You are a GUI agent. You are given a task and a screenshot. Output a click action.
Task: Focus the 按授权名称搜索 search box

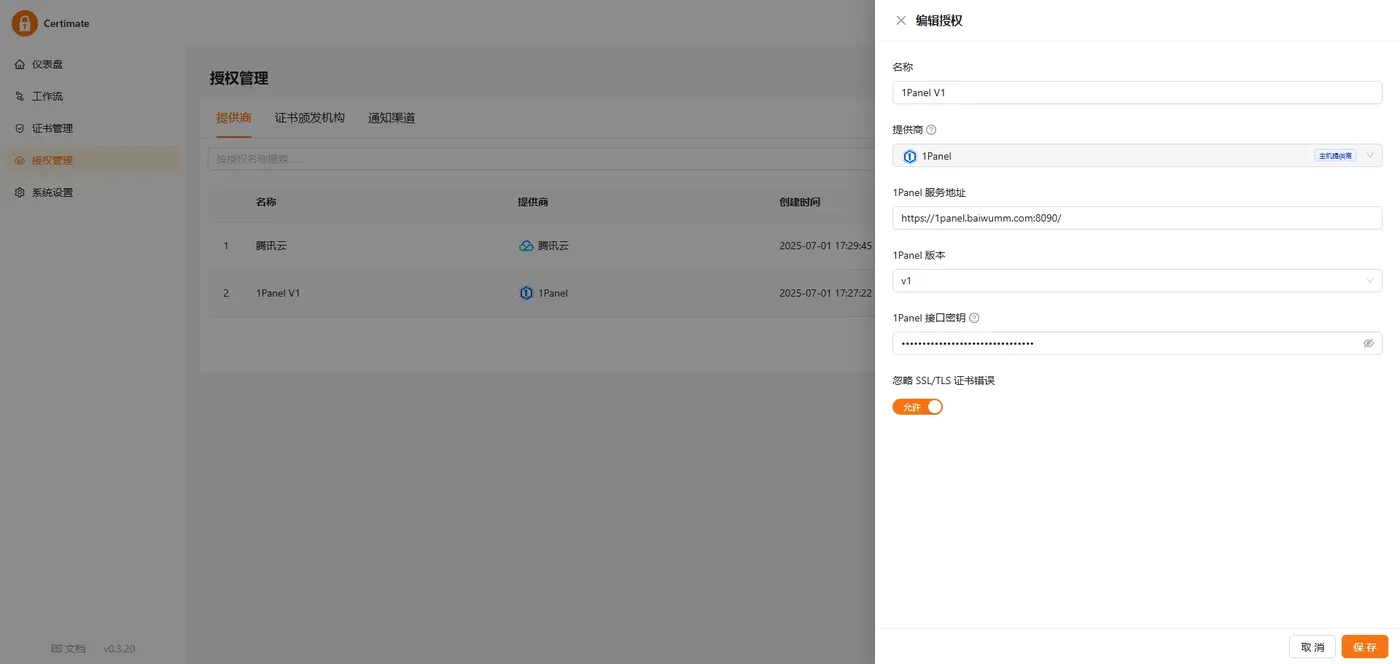pyautogui.click(x=540, y=159)
